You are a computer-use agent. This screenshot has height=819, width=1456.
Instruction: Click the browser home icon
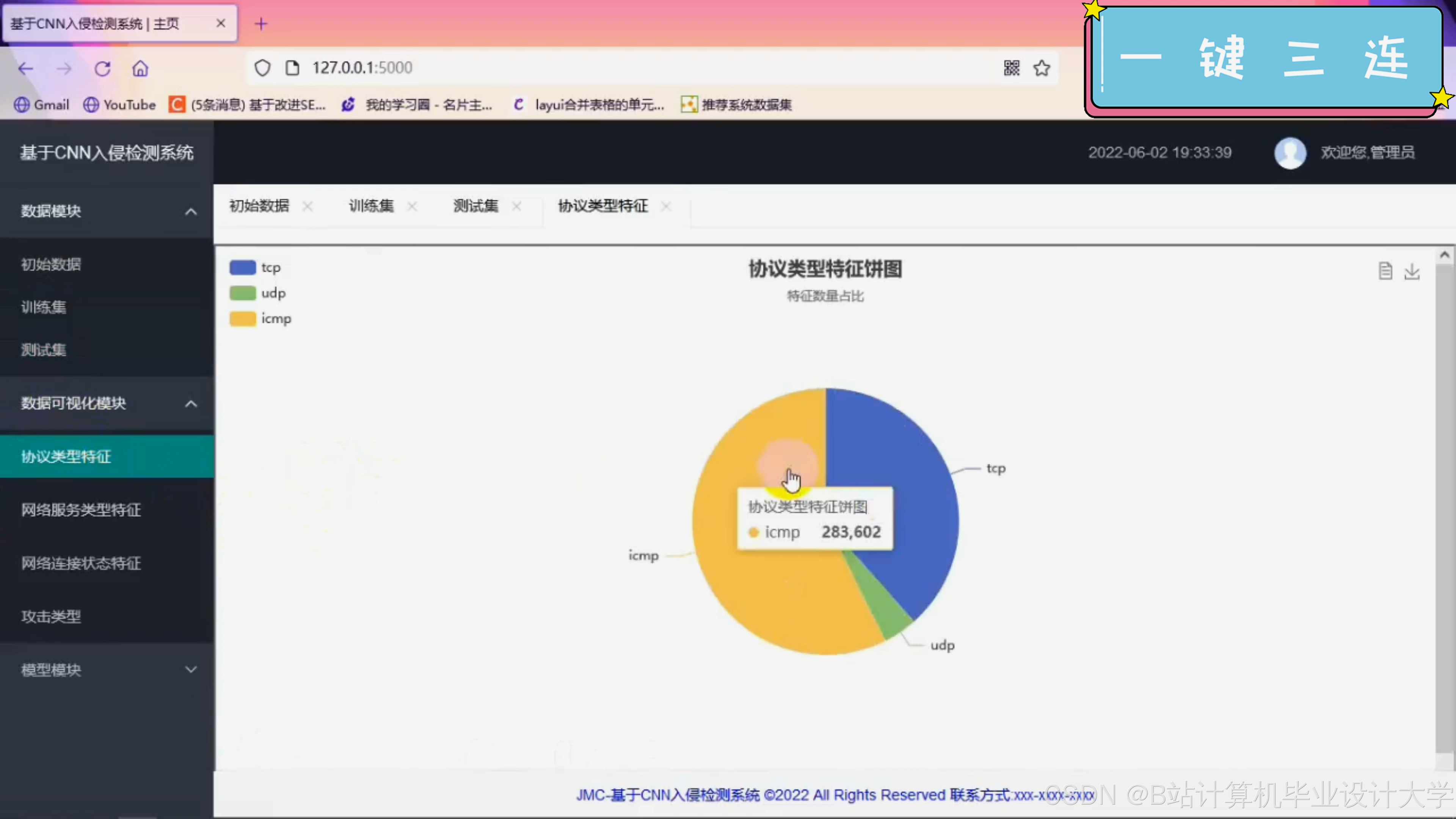140,69
